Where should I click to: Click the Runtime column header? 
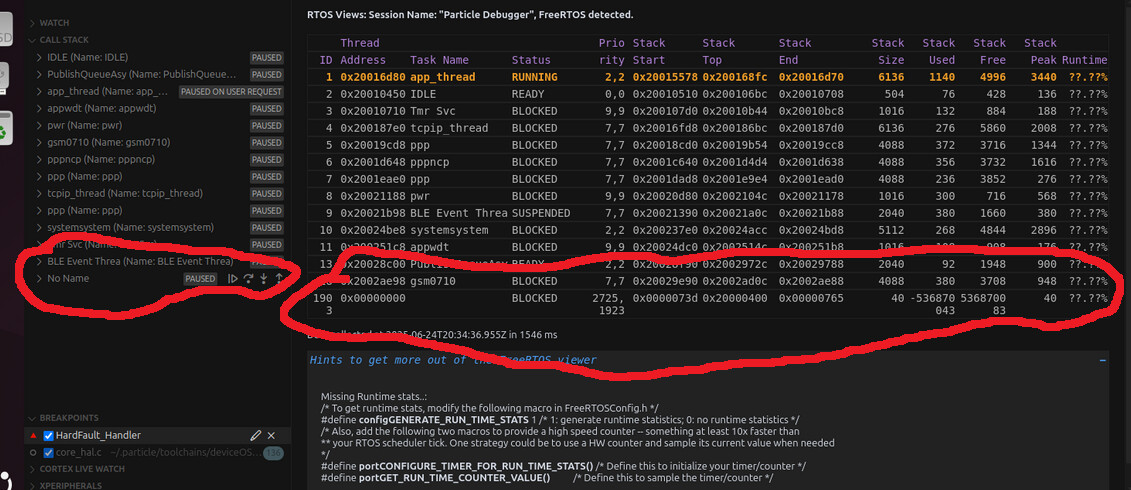pyautogui.click(x=1084, y=60)
